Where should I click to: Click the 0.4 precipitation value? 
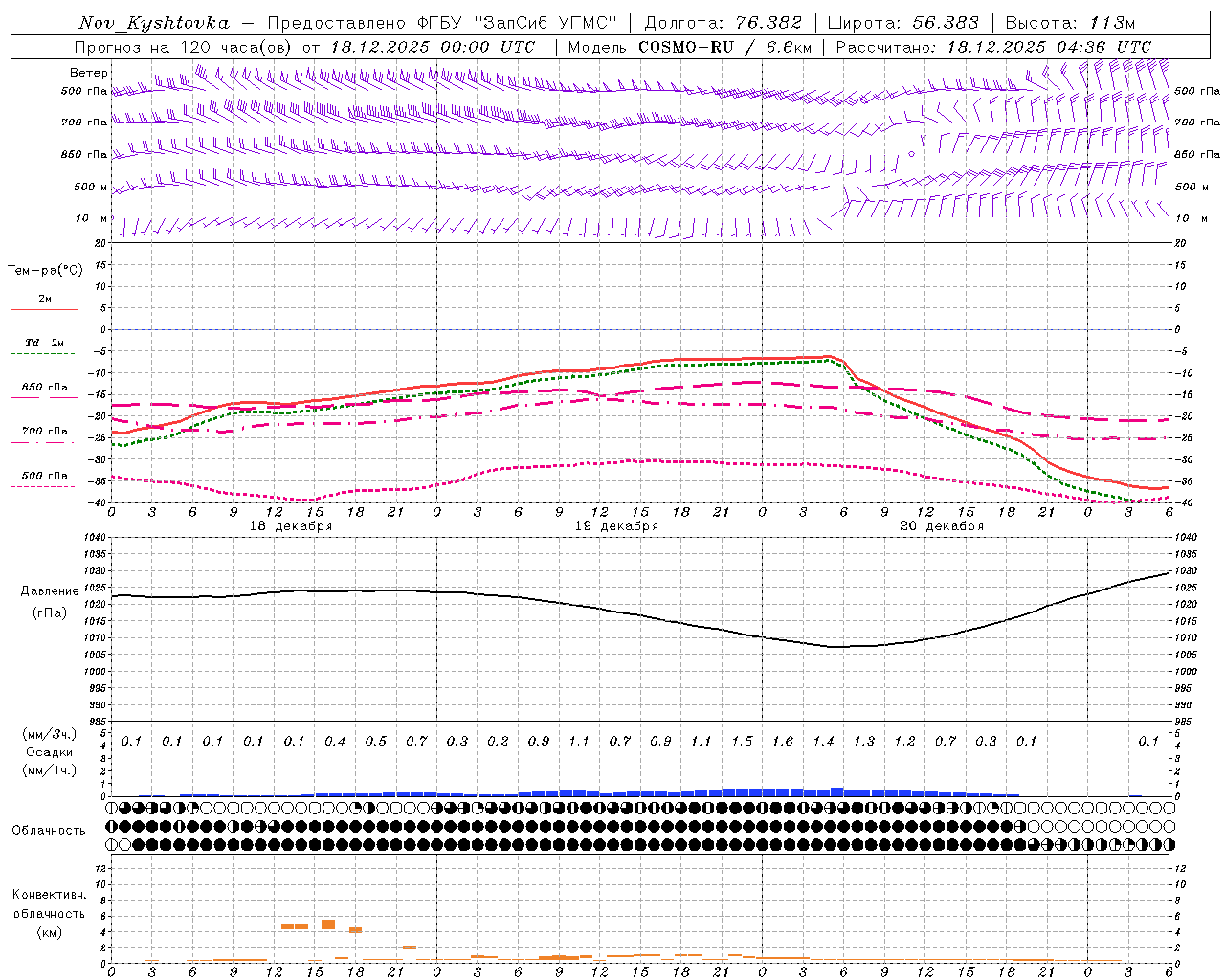coord(335,742)
